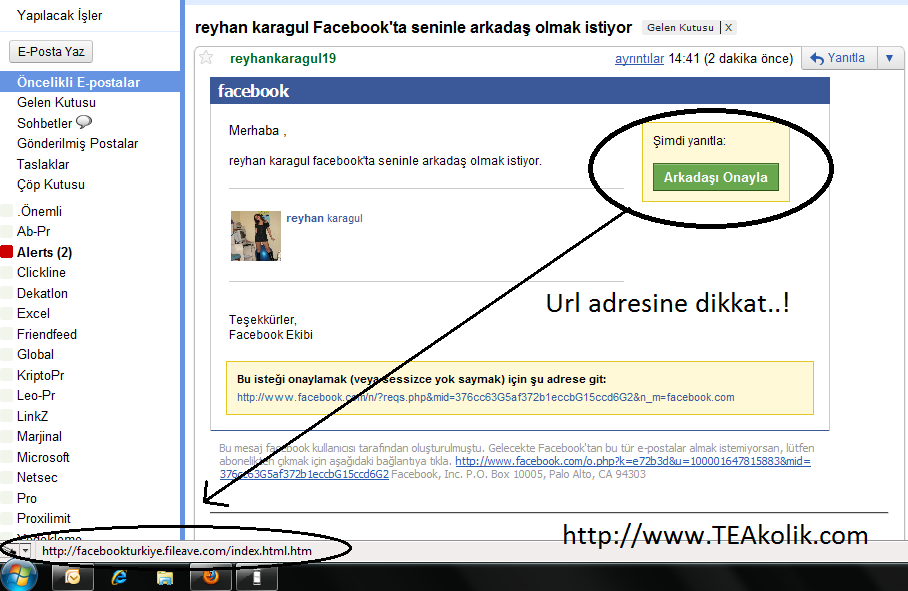
Task: Select the Dekatlon label
Action: 42,293
